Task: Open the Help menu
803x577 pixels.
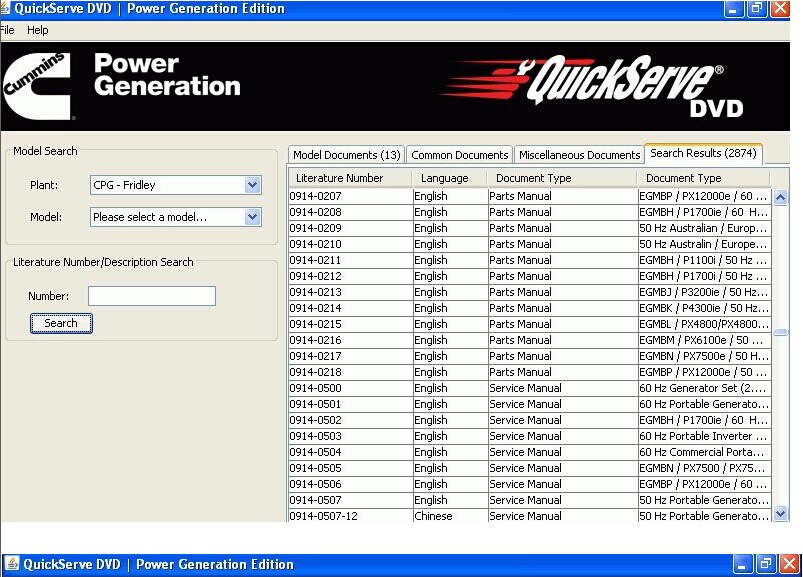Action: [x=37, y=30]
